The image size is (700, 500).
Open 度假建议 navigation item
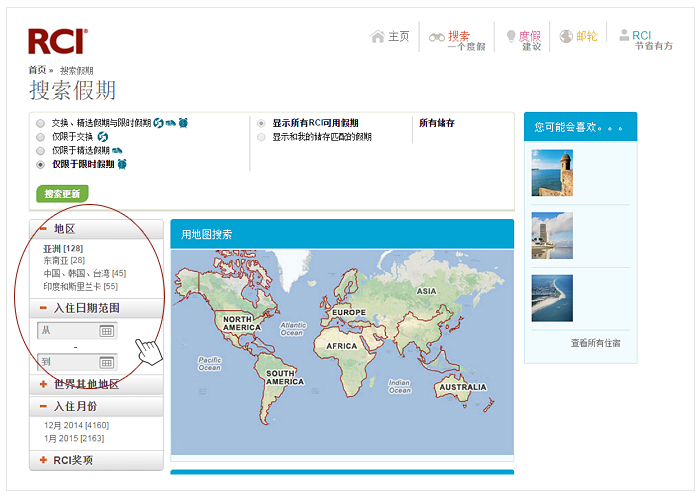530,40
